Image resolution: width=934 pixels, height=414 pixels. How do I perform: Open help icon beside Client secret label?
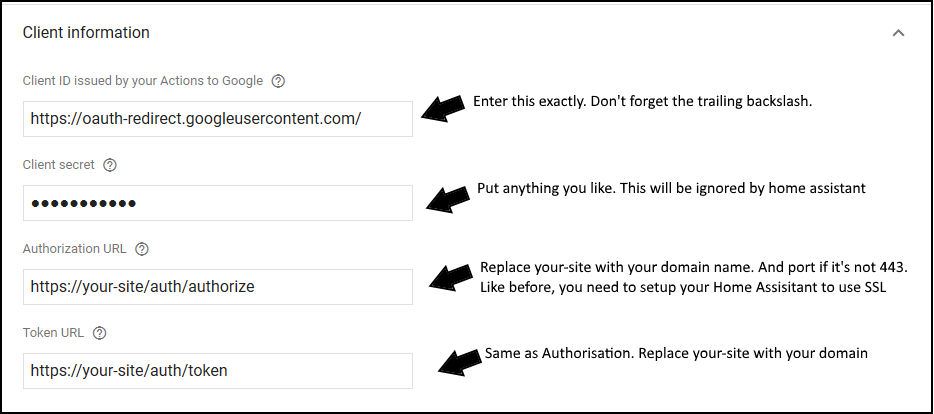(x=110, y=165)
